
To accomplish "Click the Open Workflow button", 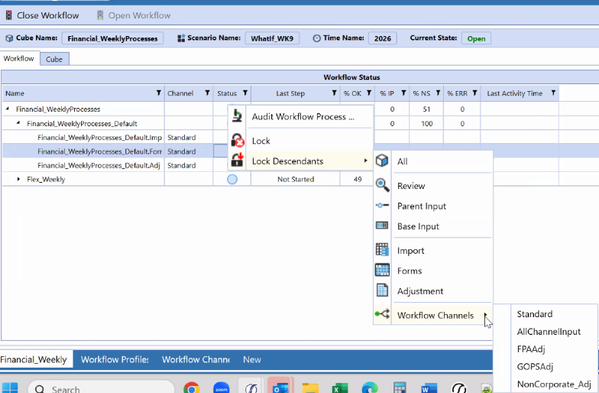I will pos(134,16).
